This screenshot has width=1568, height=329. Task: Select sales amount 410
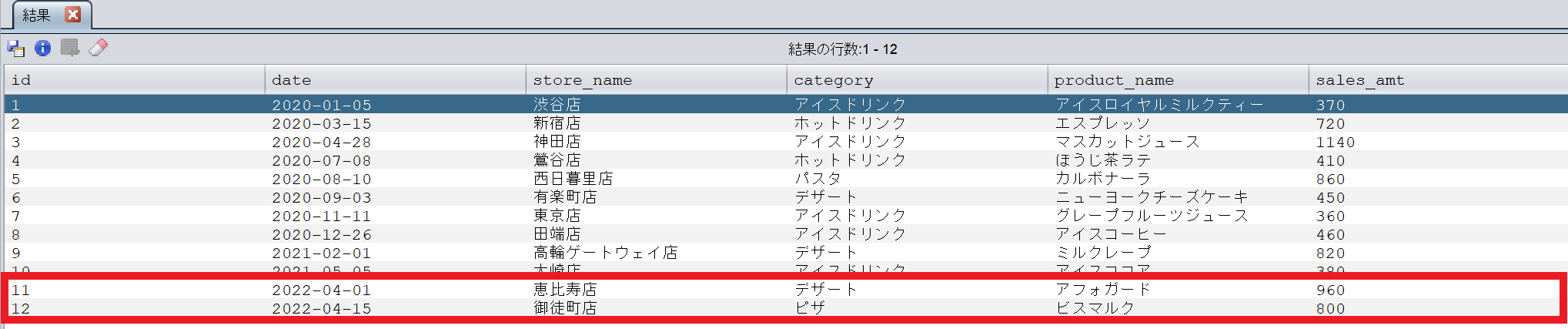(x=1331, y=160)
